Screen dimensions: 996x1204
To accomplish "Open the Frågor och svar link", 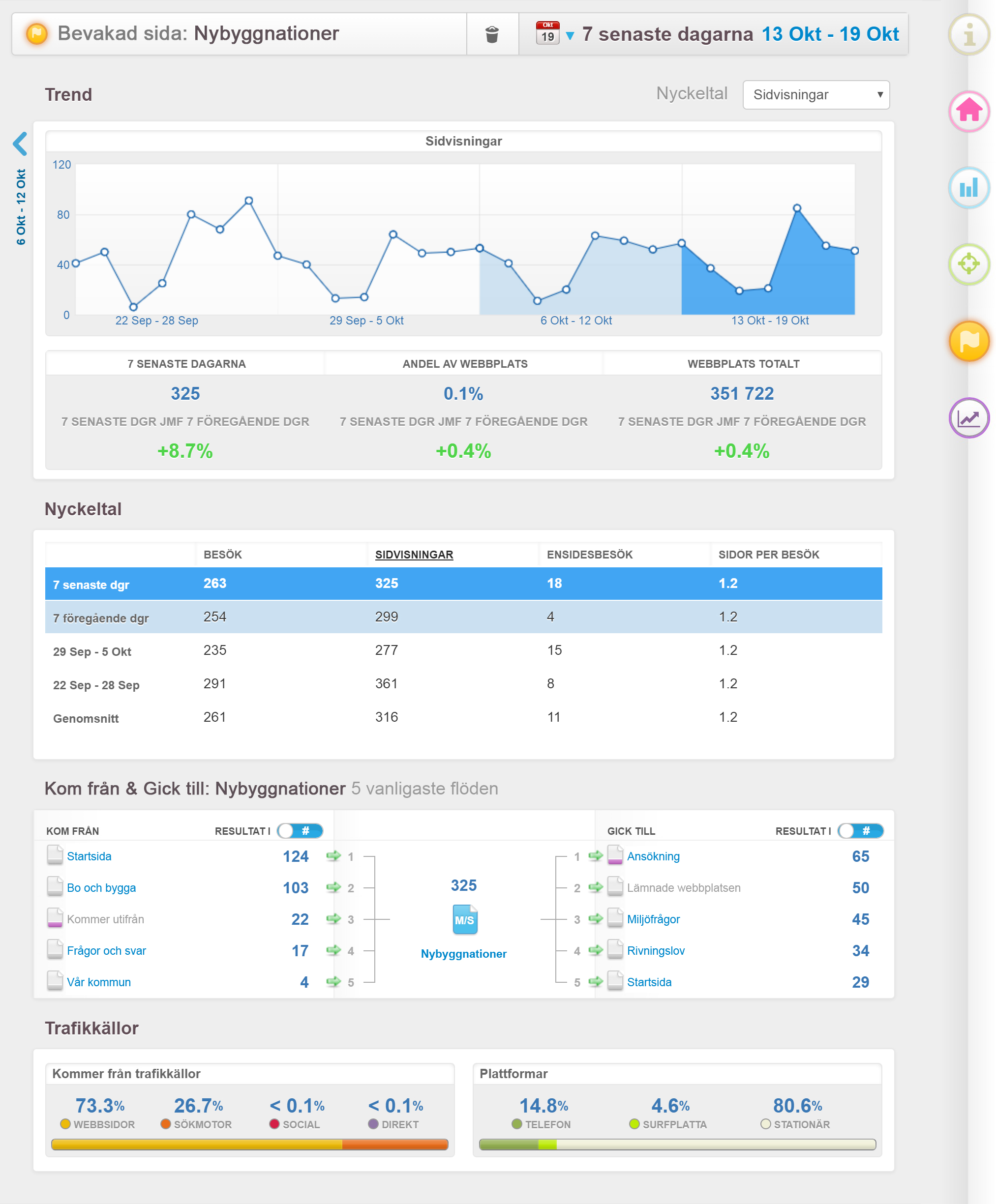I will tap(106, 951).
